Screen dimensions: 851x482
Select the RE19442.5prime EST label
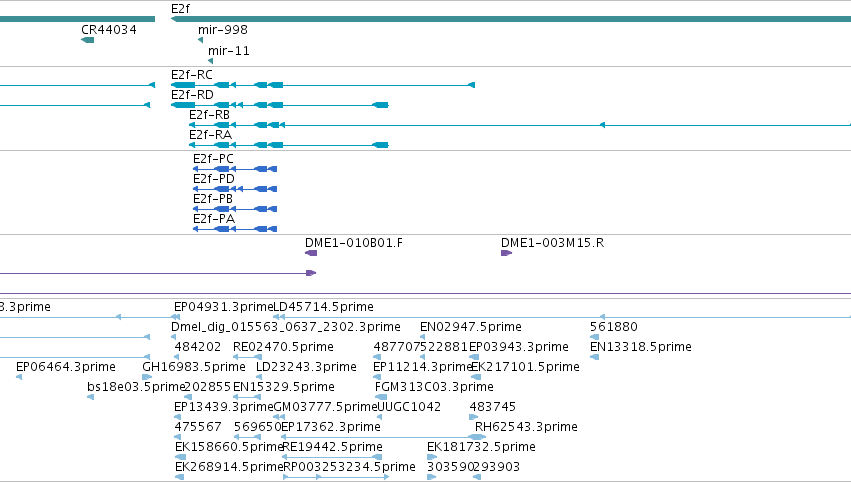tap(332, 448)
